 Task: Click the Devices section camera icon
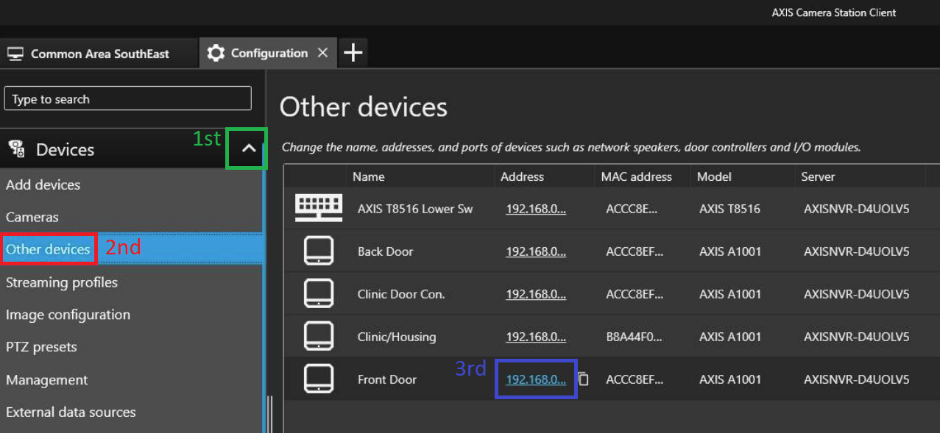[17, 149]
